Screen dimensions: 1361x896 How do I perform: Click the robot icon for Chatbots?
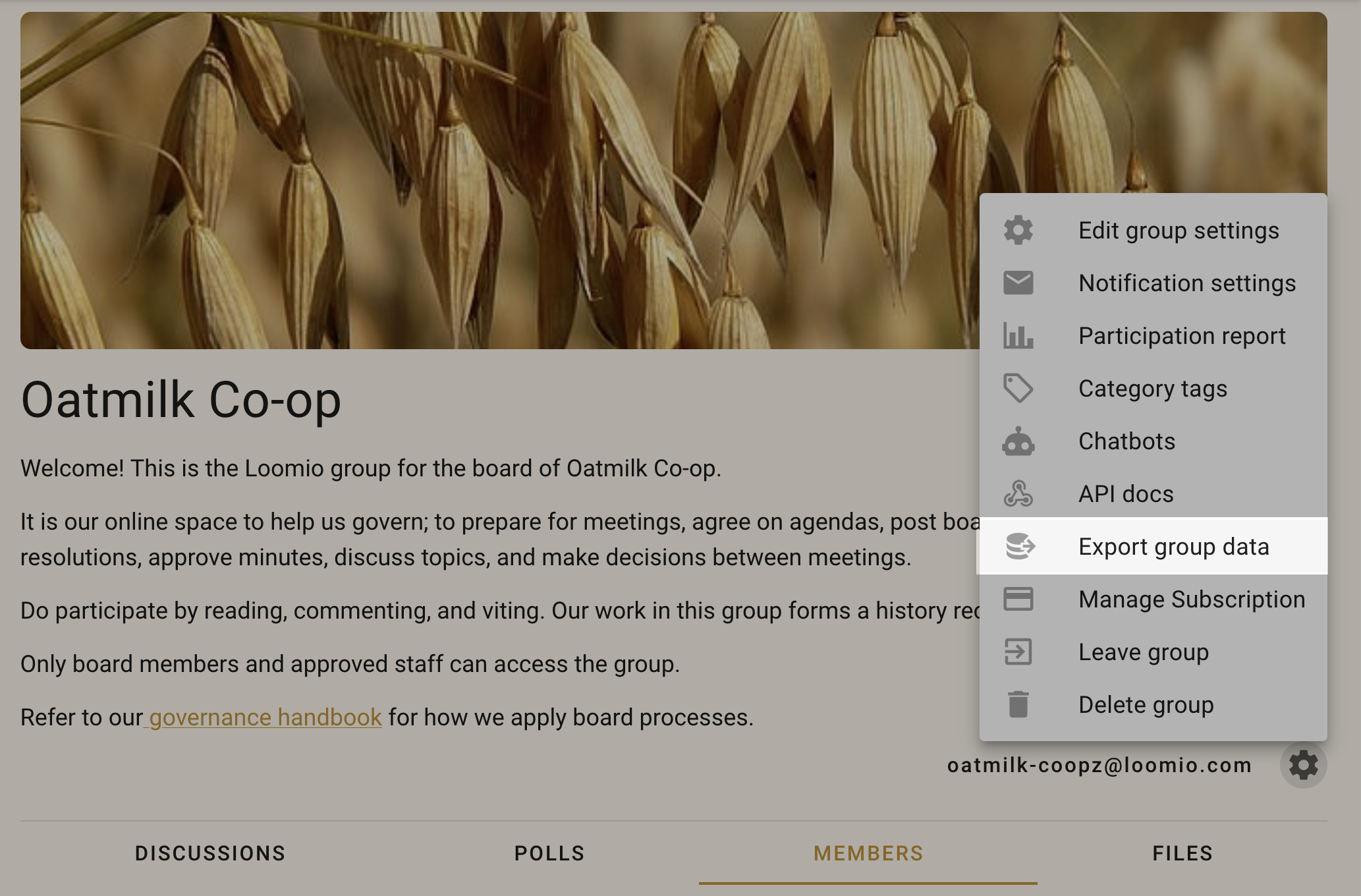(x=1018, y=441)
